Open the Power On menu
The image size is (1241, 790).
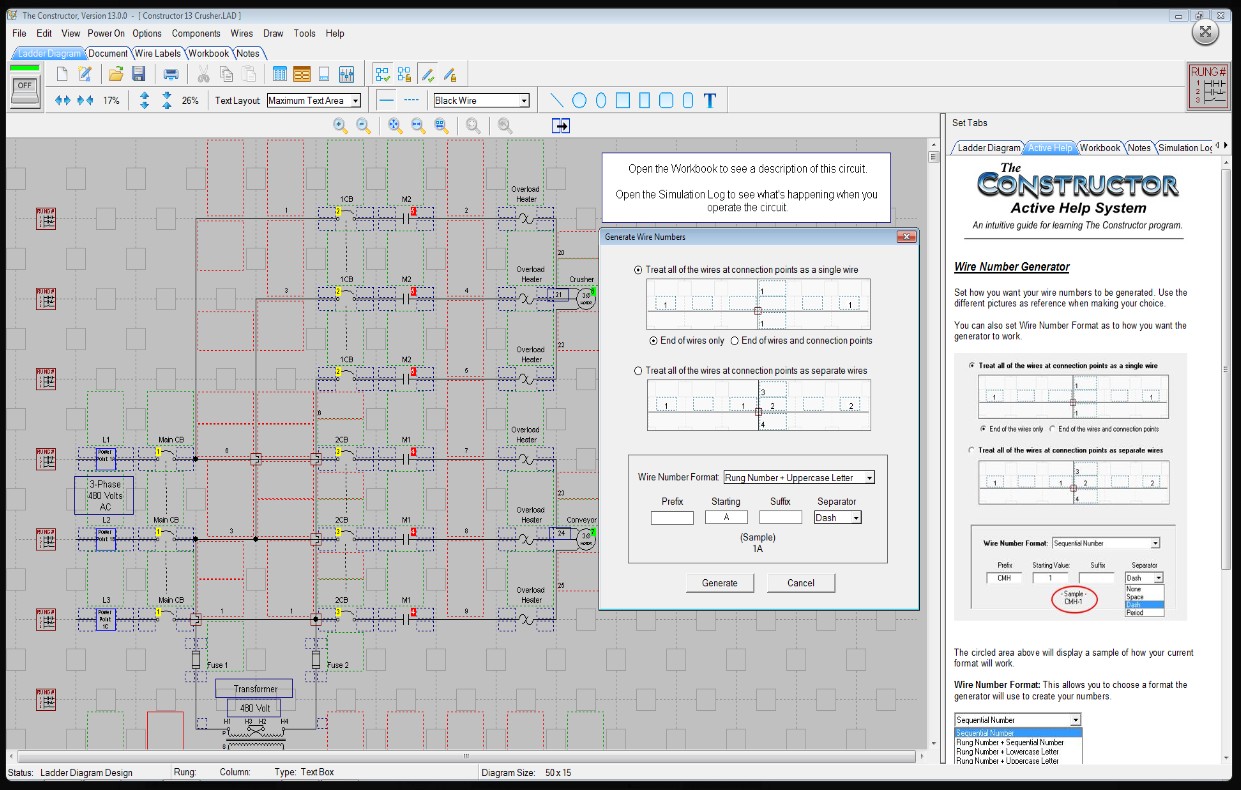click(x=106, y=33)
